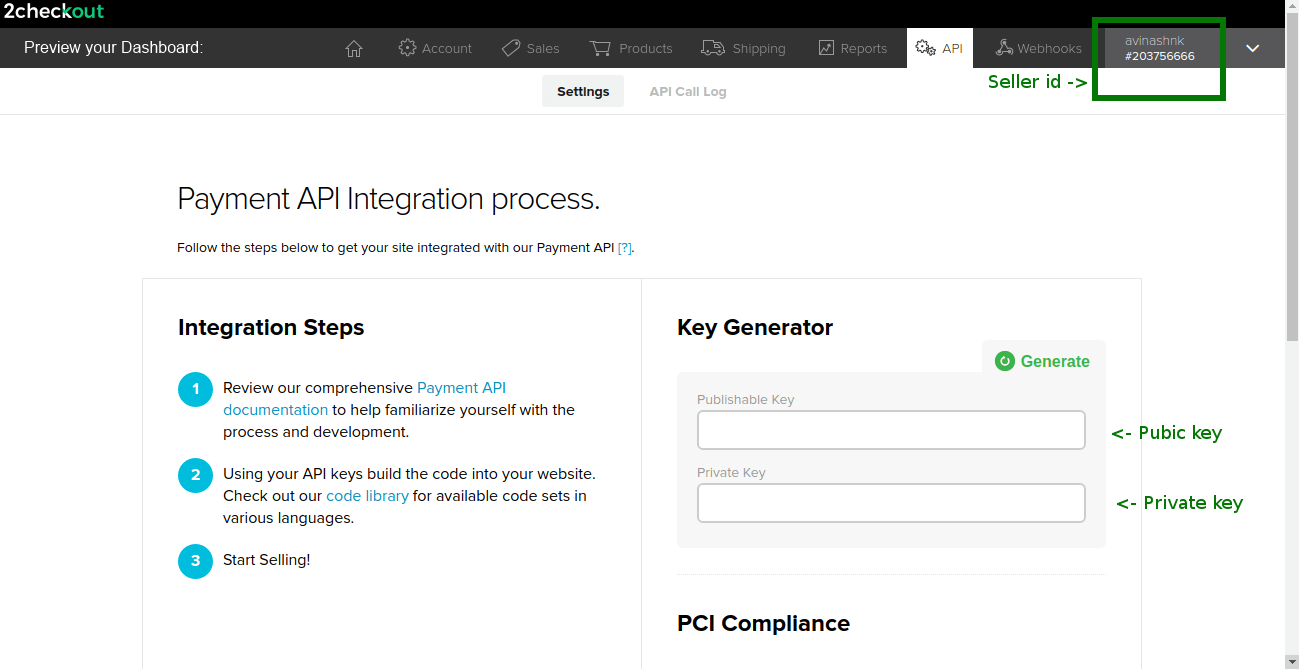This screenshot has width=1299, height=669.
Task: Click the Products cart icon
Action: (x=600, y=48)
